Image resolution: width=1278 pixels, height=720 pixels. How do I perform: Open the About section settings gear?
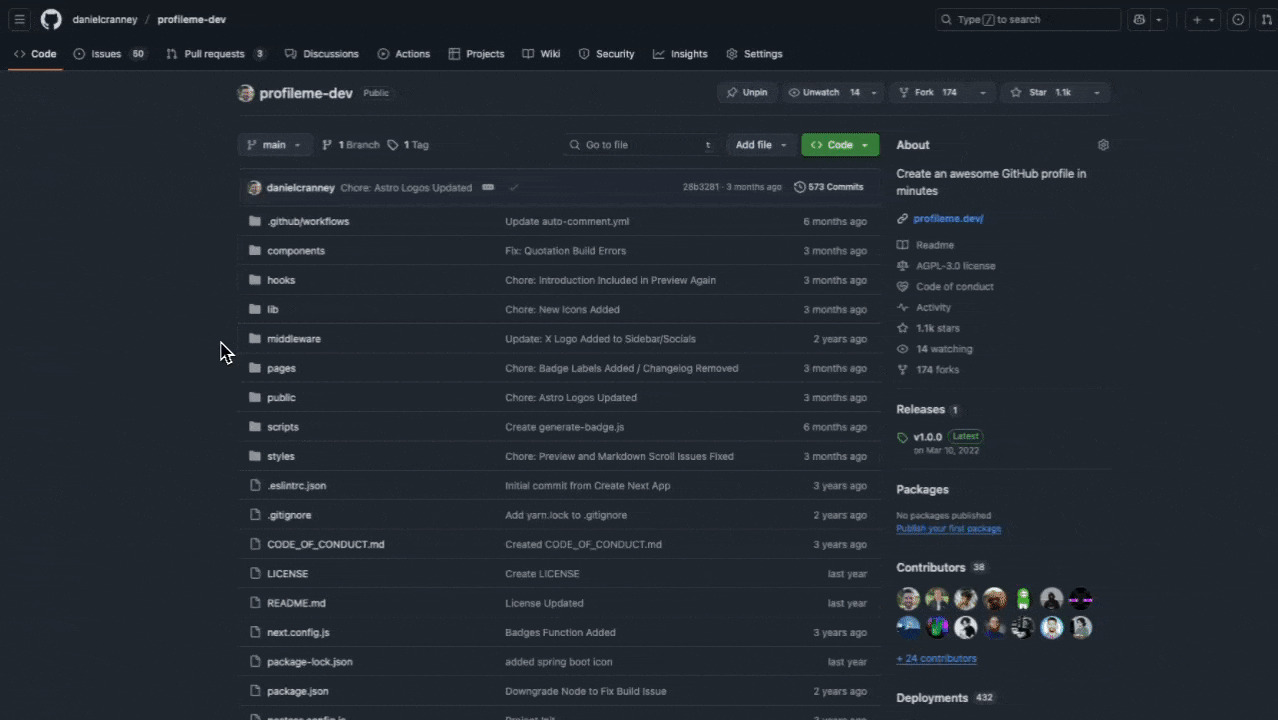click(x=1102, y=144)
